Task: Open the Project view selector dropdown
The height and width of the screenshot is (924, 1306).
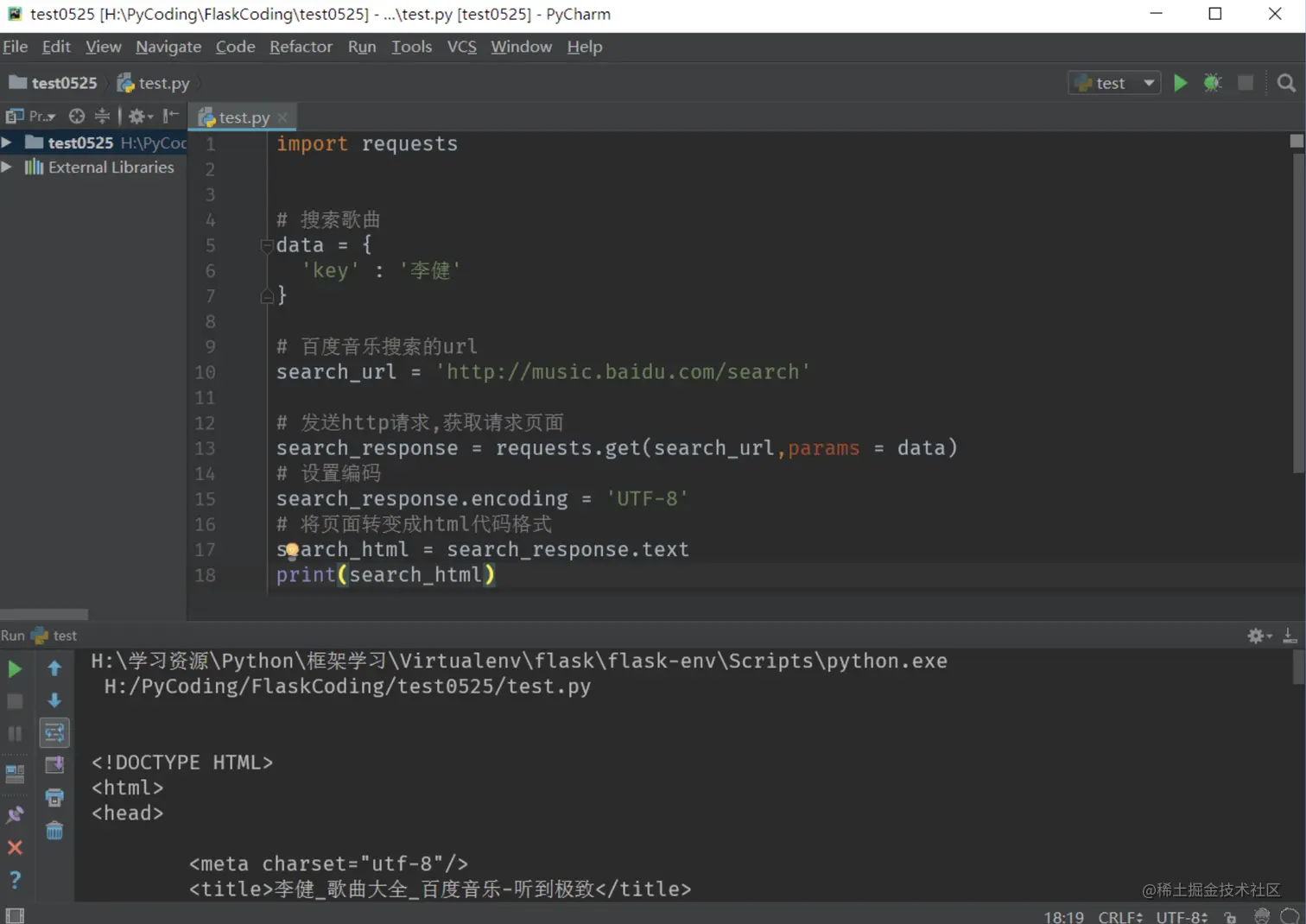Action: [31, 116]
